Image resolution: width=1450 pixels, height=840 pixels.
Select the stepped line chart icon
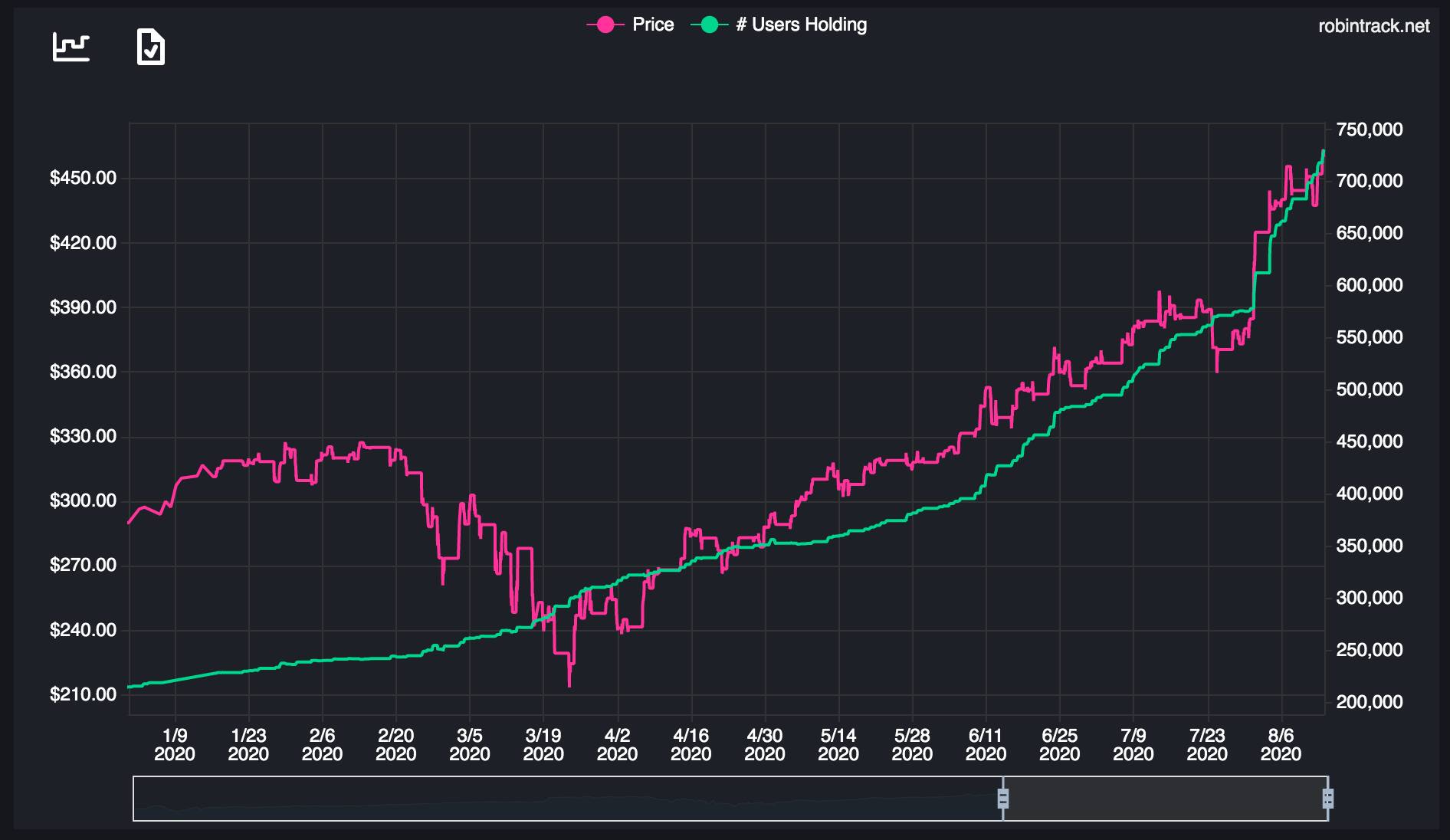[x=70, y=48]
